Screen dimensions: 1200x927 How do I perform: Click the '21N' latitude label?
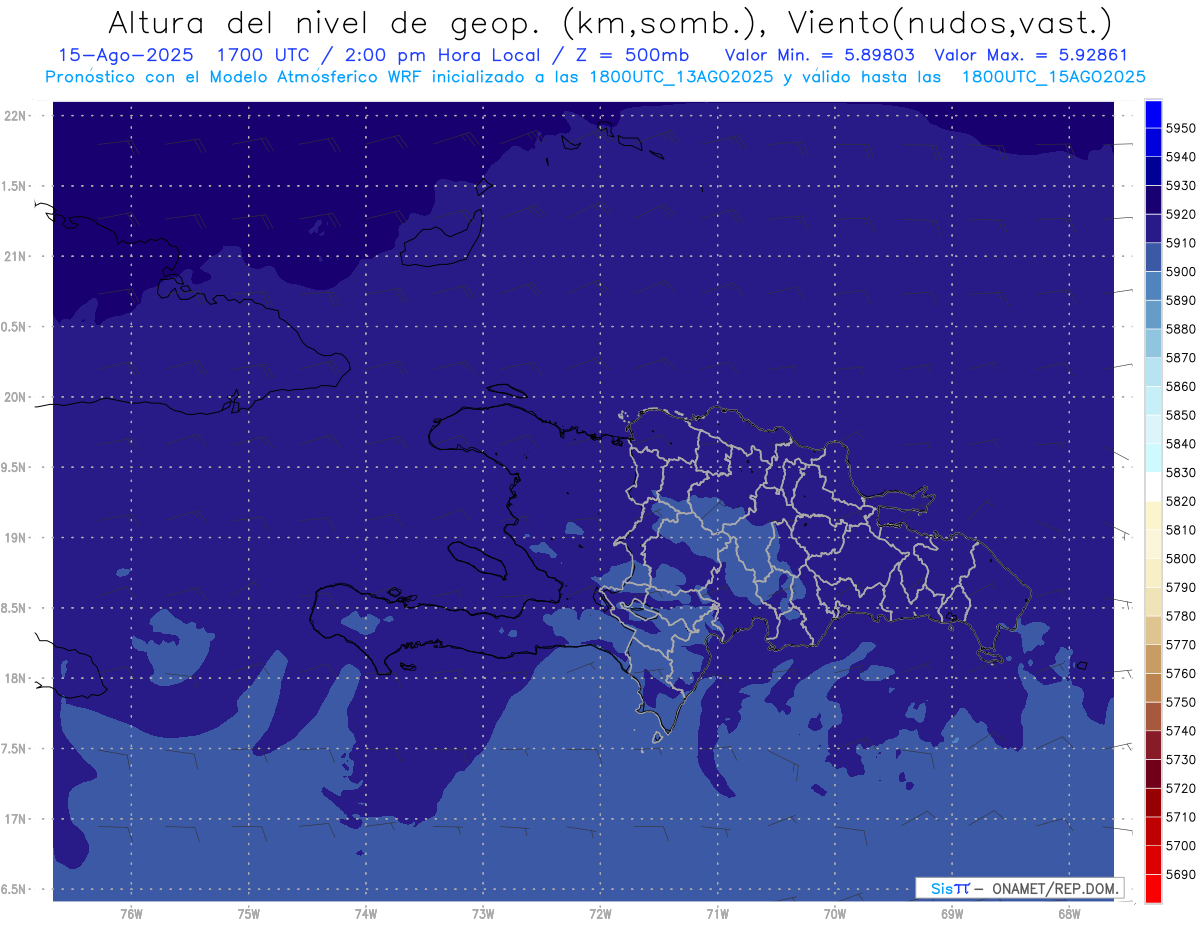click(x=15, y=256)
